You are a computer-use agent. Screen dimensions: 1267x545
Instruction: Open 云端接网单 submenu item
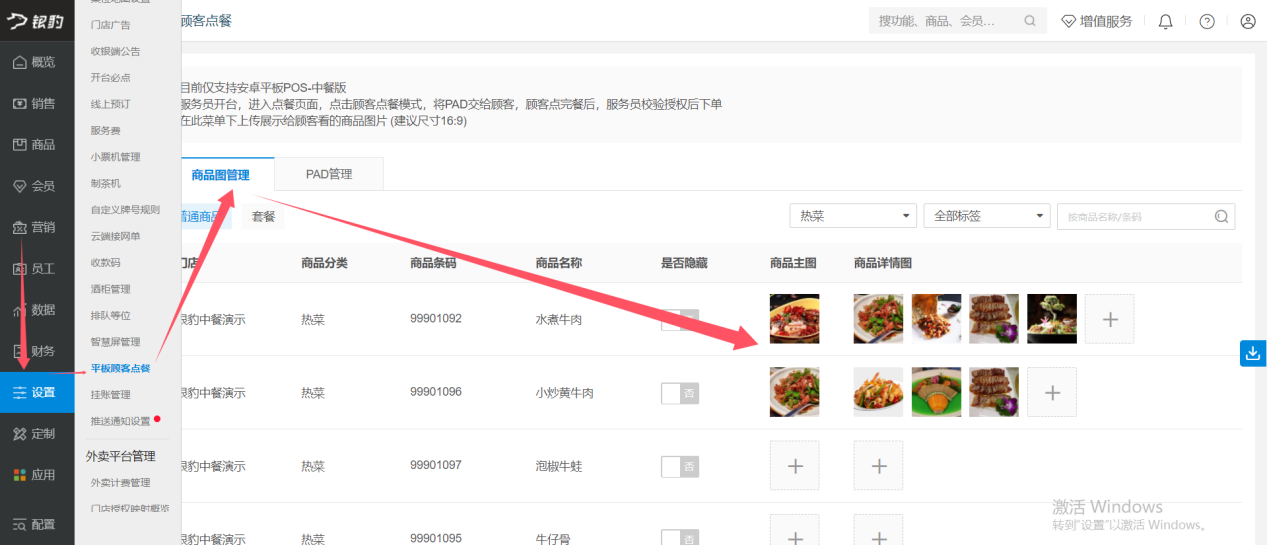pos(116,236)
